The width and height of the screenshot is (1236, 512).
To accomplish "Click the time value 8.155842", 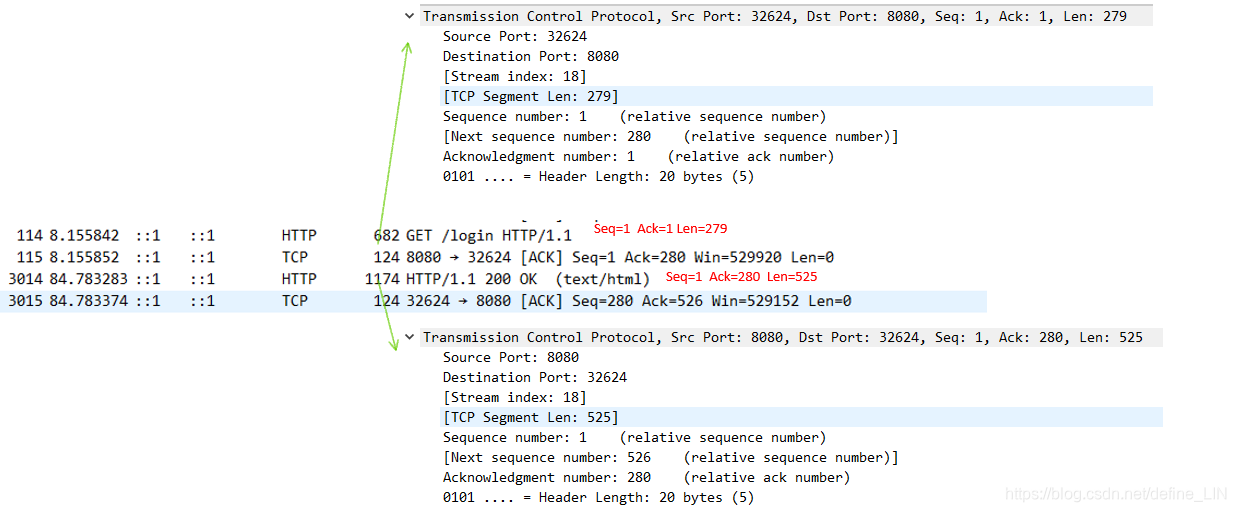I will [x=84, y=236].
